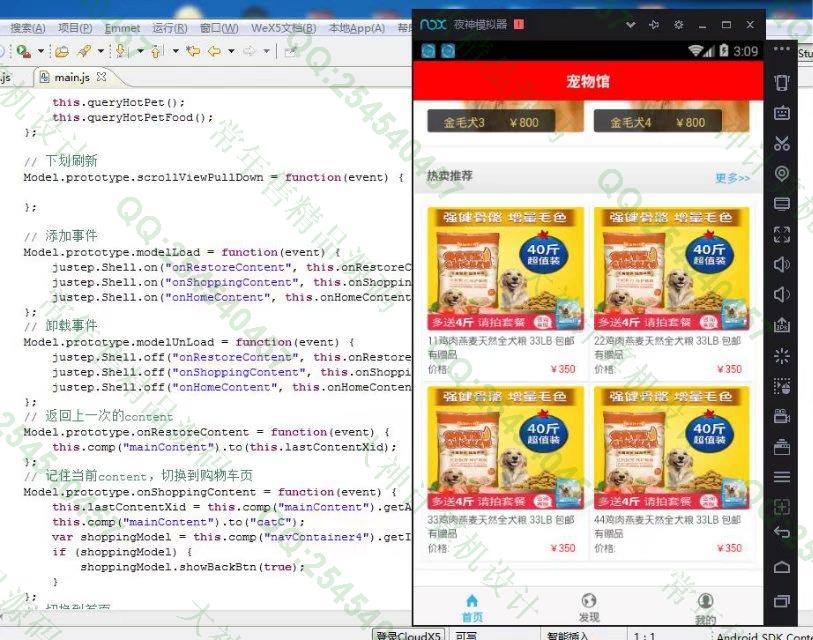Click the Nox scissors screenshot icon

[782, 143]
